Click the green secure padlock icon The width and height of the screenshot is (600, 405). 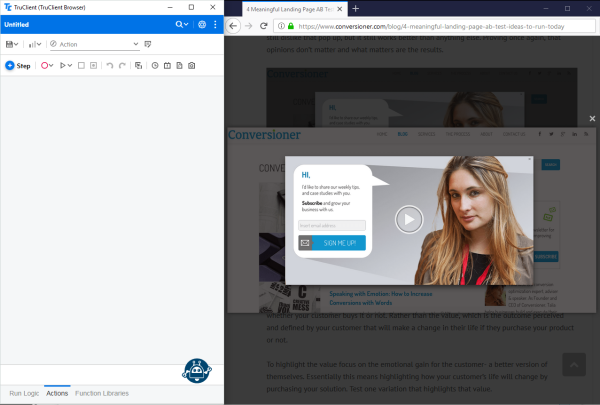(x=291, y=26)
